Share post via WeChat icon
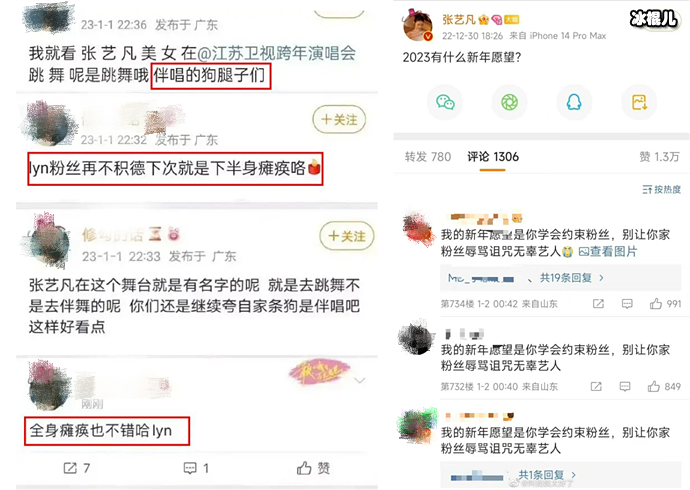The image size is (690, 490). click(445, 102)
